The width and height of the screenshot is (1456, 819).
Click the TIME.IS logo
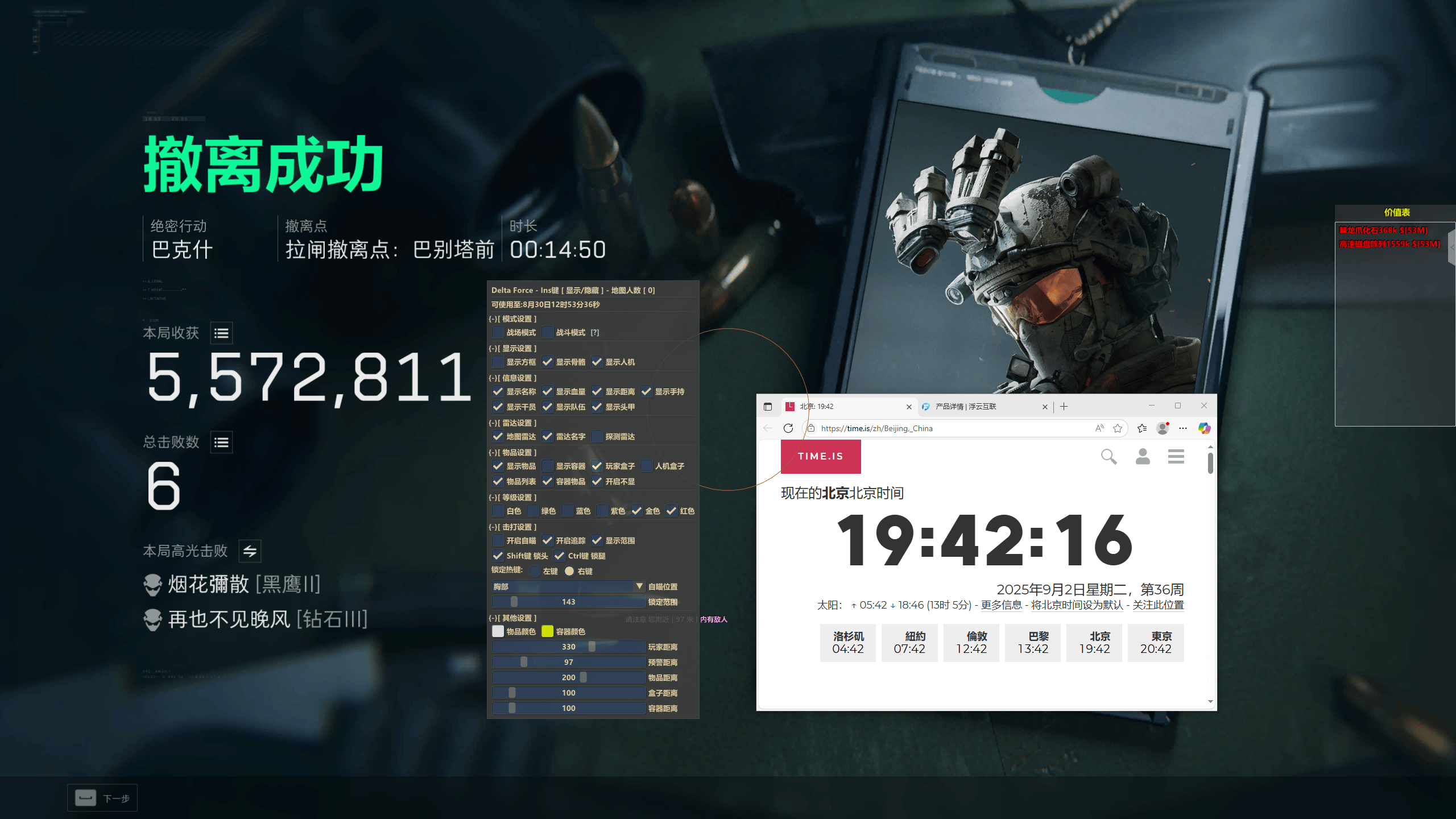(821, 457)
